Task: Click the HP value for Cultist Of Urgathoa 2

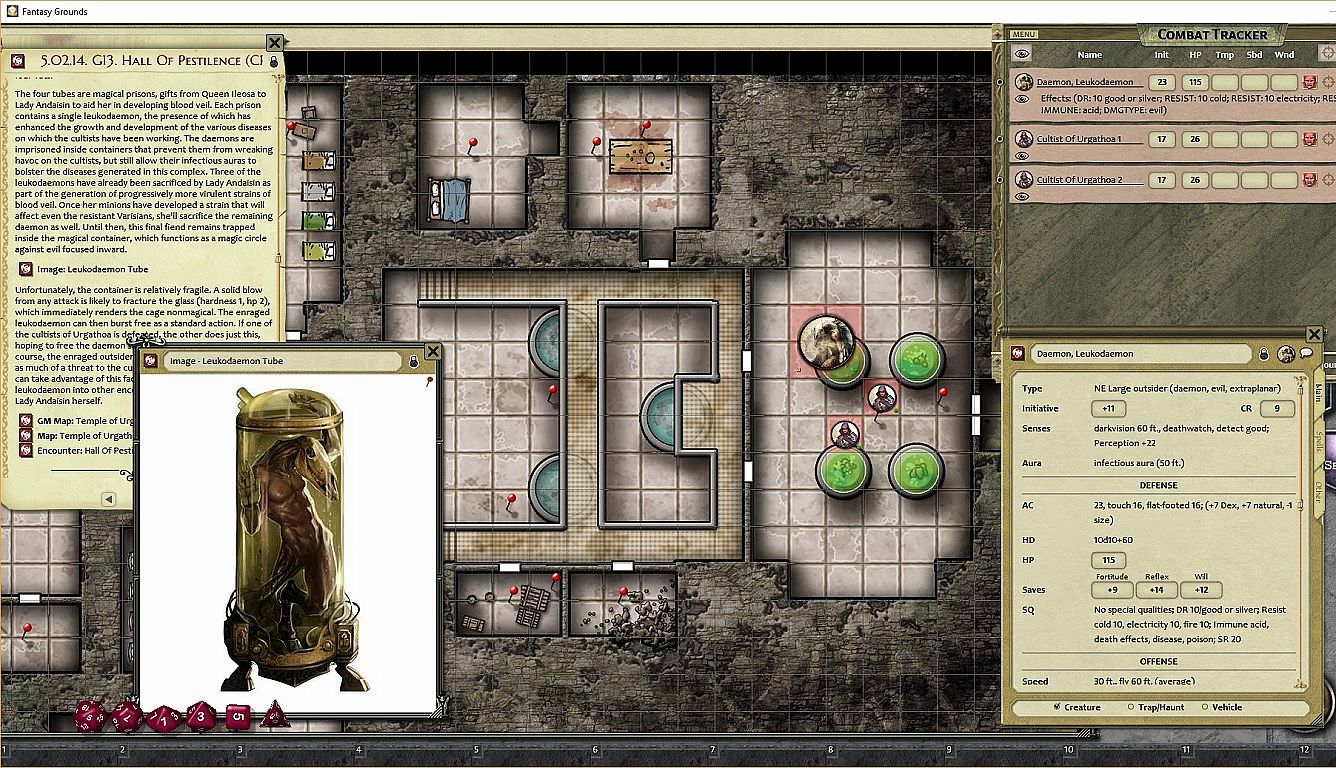Action: [1194, 180]
